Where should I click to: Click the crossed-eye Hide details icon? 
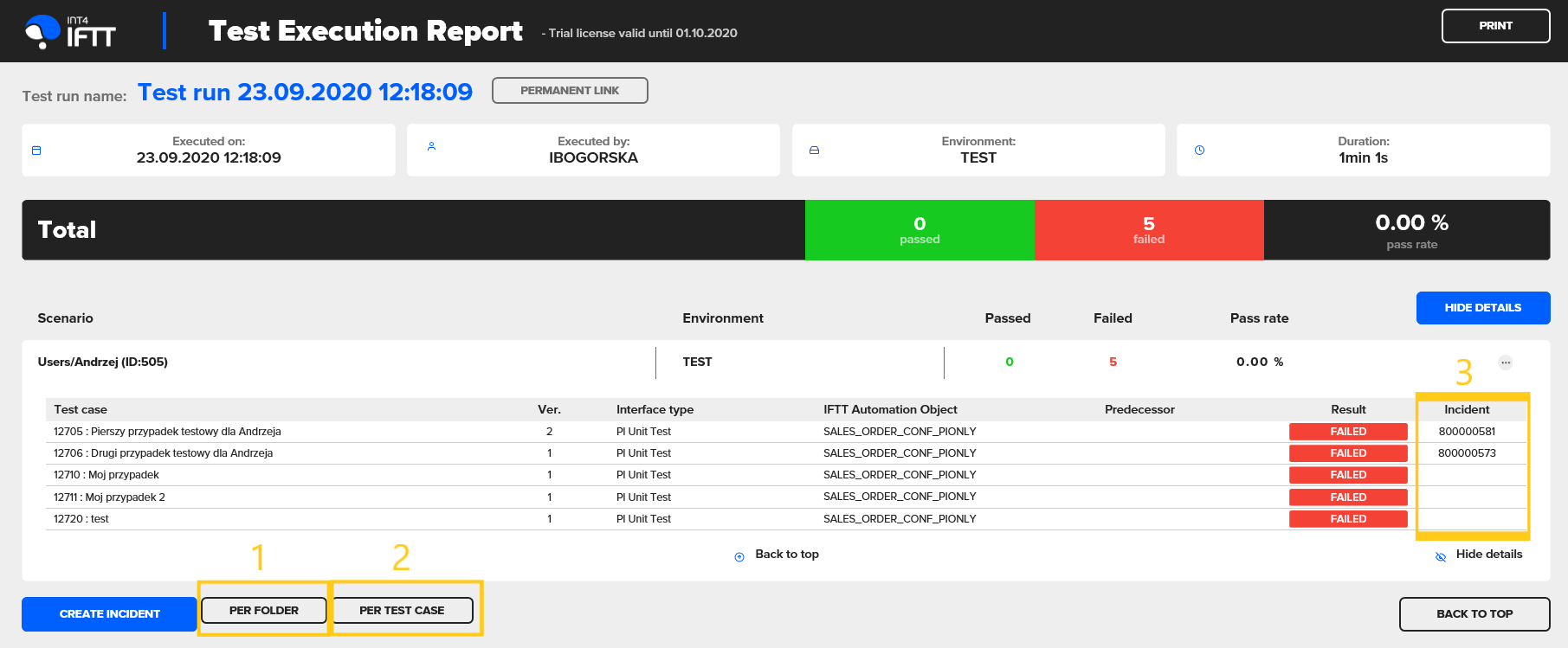[x=1441, y=557]
